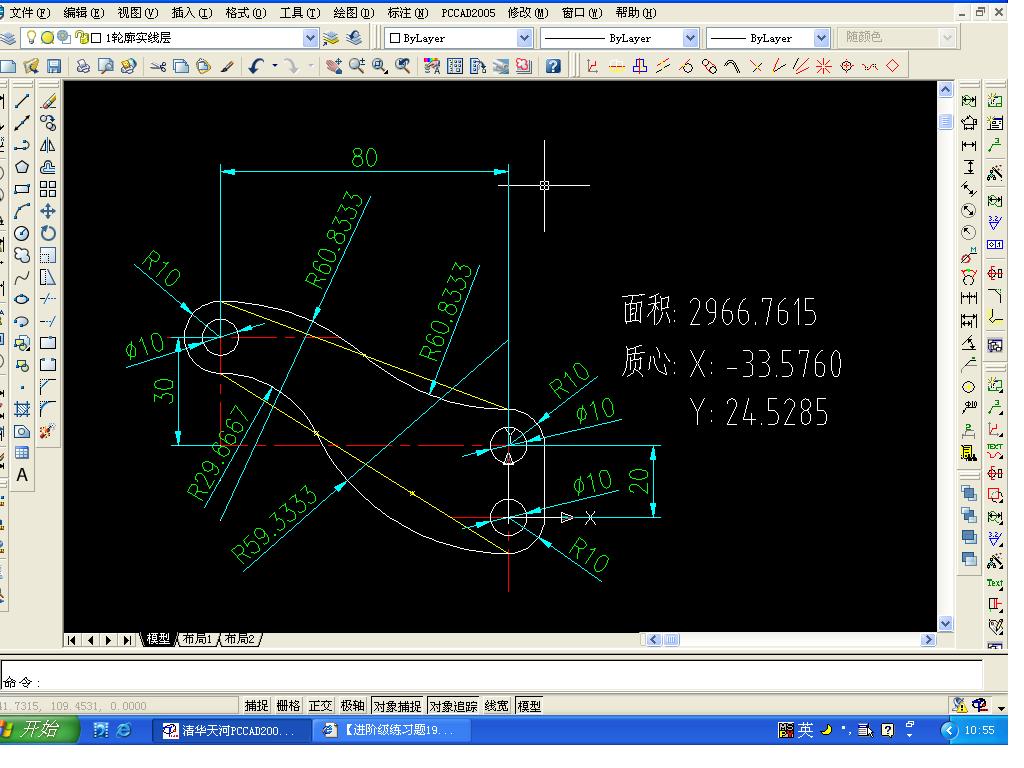
Task: Toggle 对象捕捉 object snap
Action: click(398, 706)
